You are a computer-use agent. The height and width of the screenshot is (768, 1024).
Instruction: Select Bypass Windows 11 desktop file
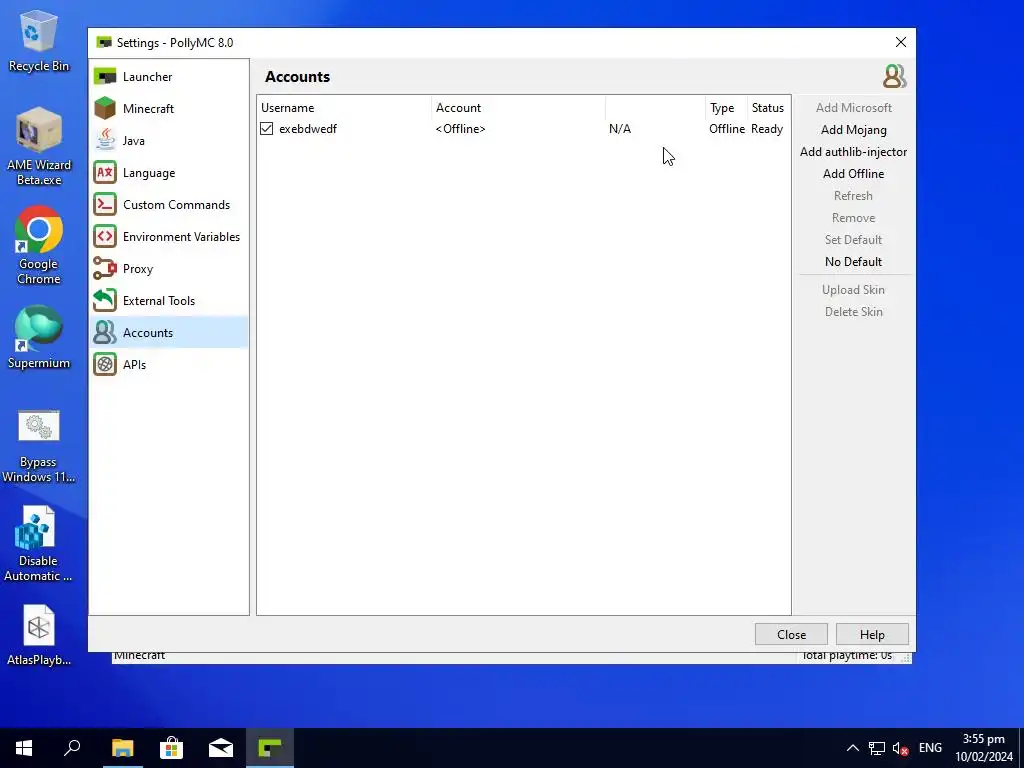(x=39, y=447)
